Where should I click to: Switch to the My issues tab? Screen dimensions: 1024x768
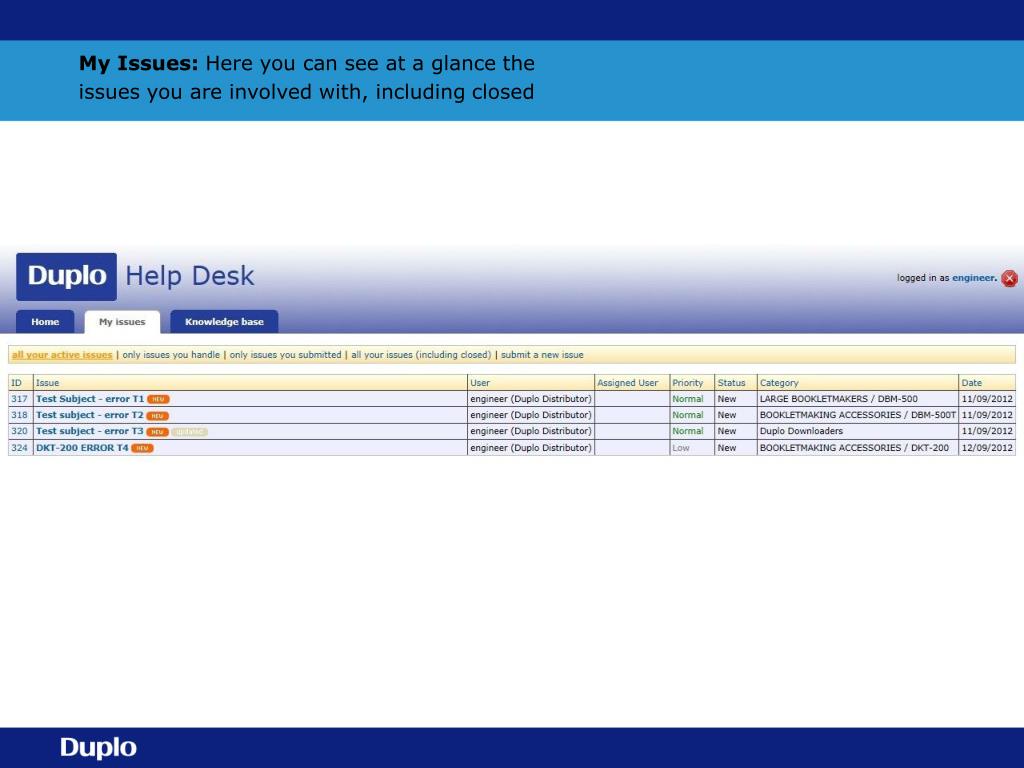click(122, 322)
